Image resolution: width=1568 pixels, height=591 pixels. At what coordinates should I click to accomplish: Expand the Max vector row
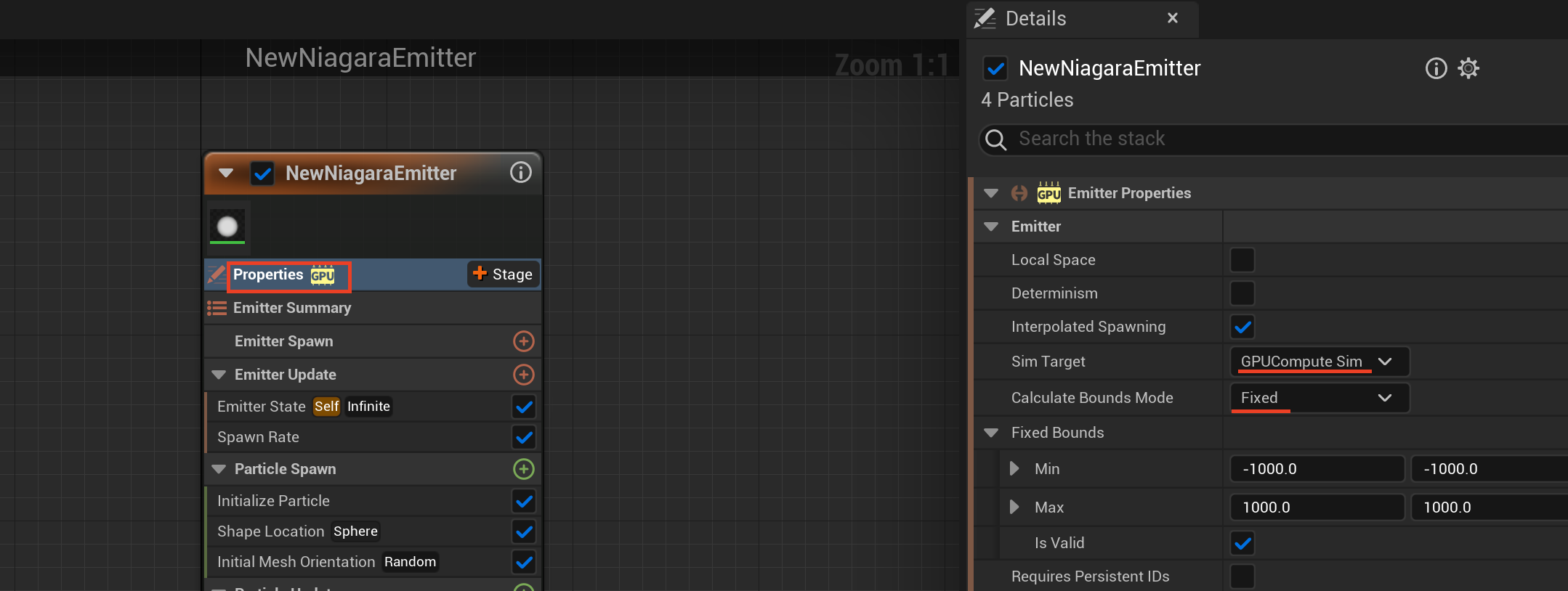tap(1014, 507)
